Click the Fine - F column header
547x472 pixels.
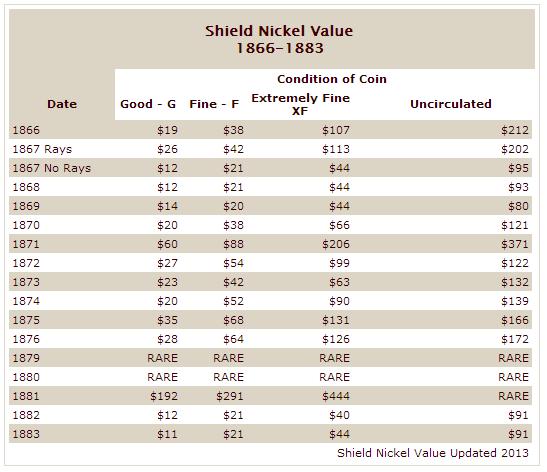[x=214, y=104]
